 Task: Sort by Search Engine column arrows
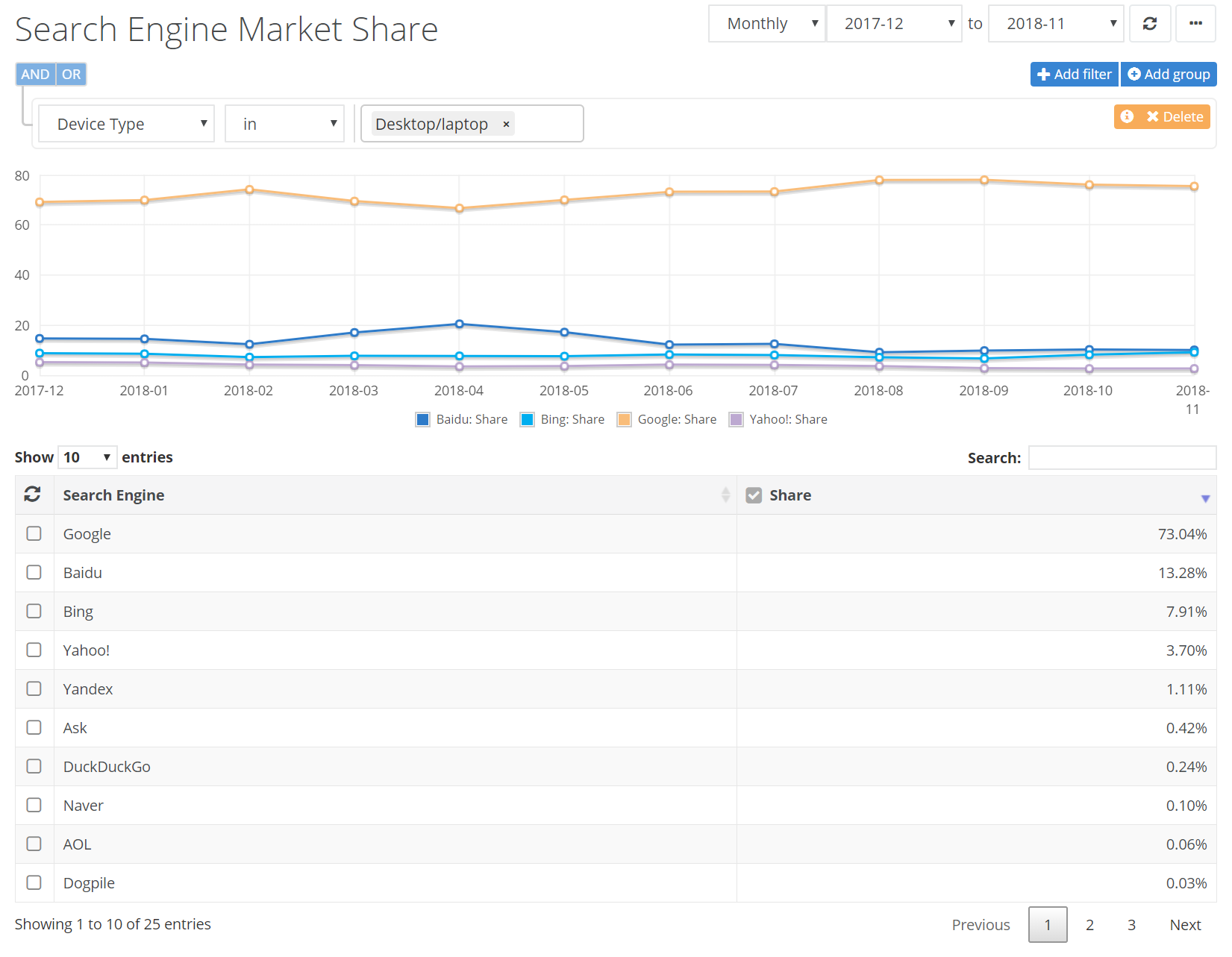click(x=725, y=495)
